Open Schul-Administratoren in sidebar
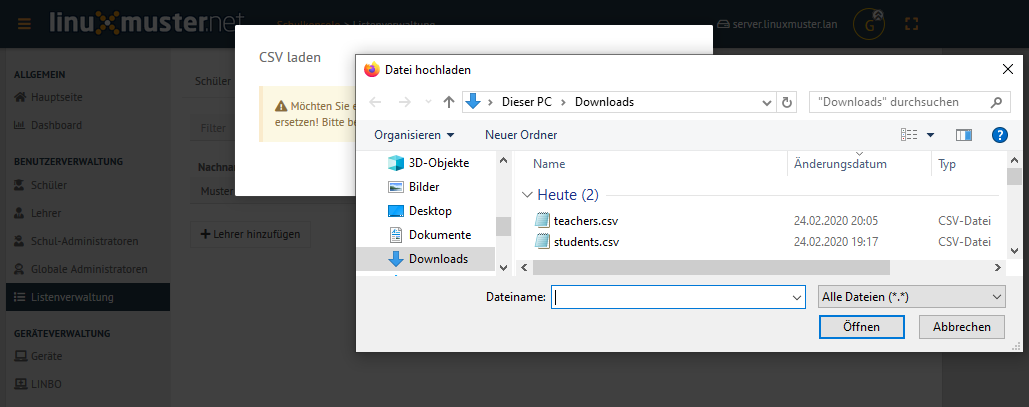 [76, 241]
